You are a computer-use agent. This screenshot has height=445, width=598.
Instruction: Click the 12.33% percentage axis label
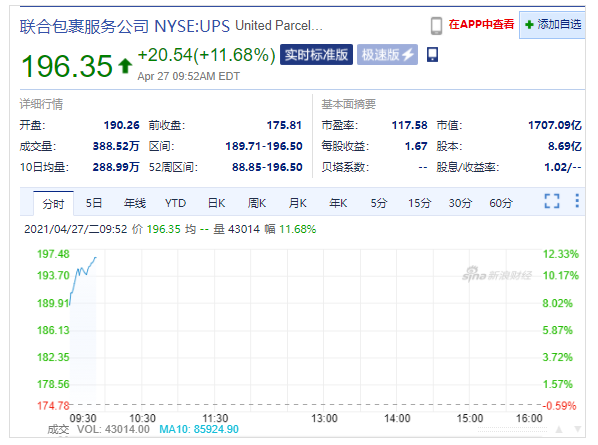561,254
